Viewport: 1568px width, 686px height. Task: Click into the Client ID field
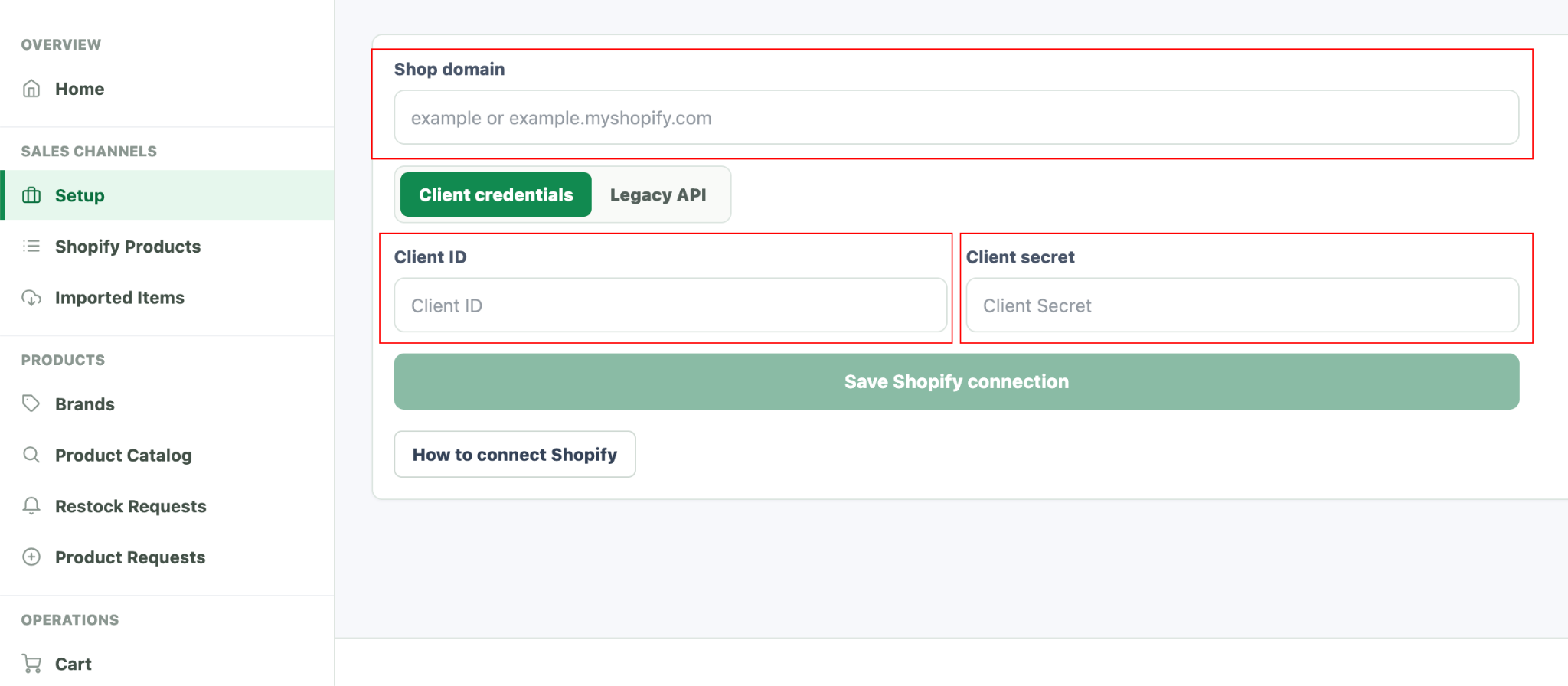coord(671,305)
